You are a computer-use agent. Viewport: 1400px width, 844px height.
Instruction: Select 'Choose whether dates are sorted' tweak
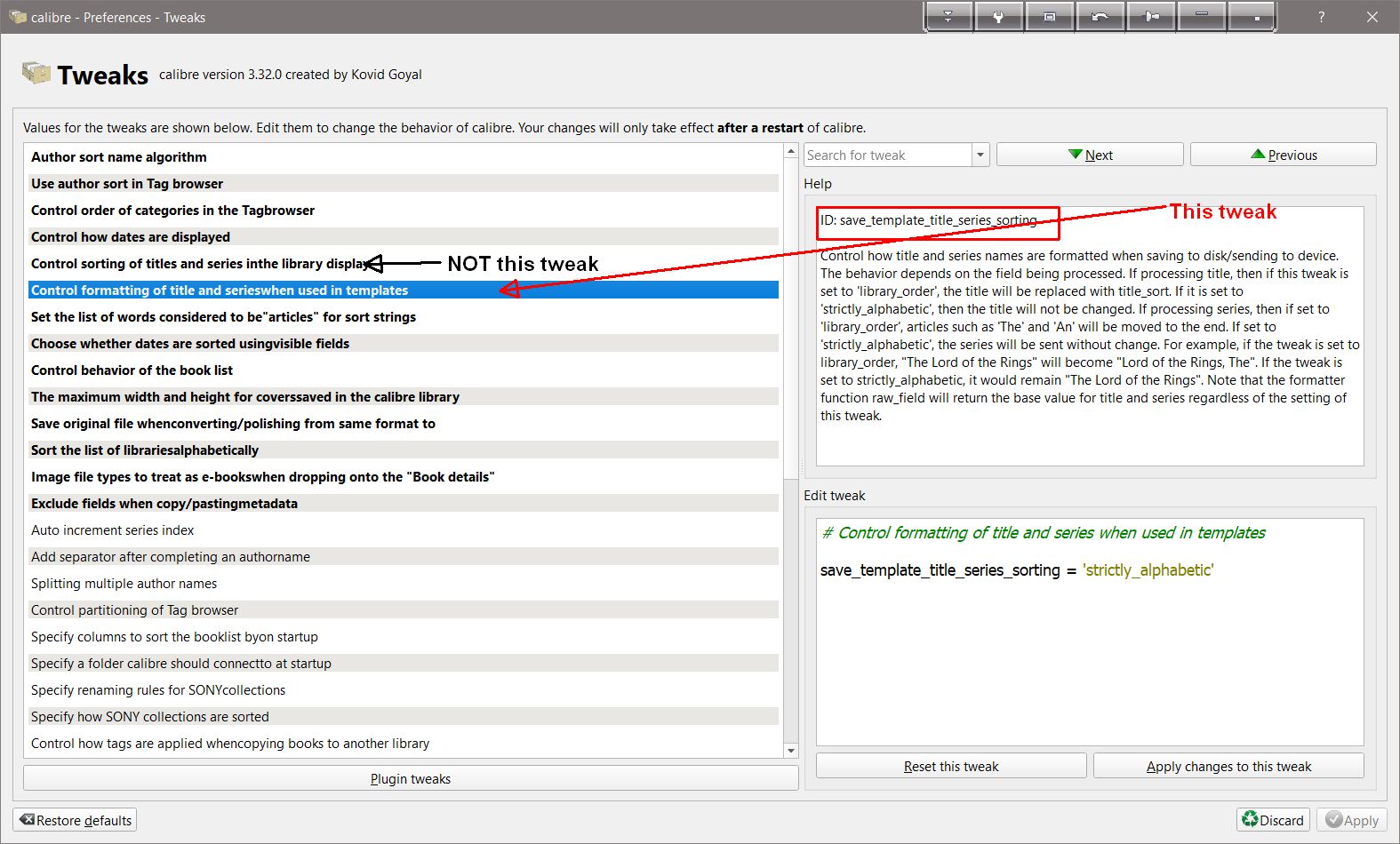coord(404,344)
